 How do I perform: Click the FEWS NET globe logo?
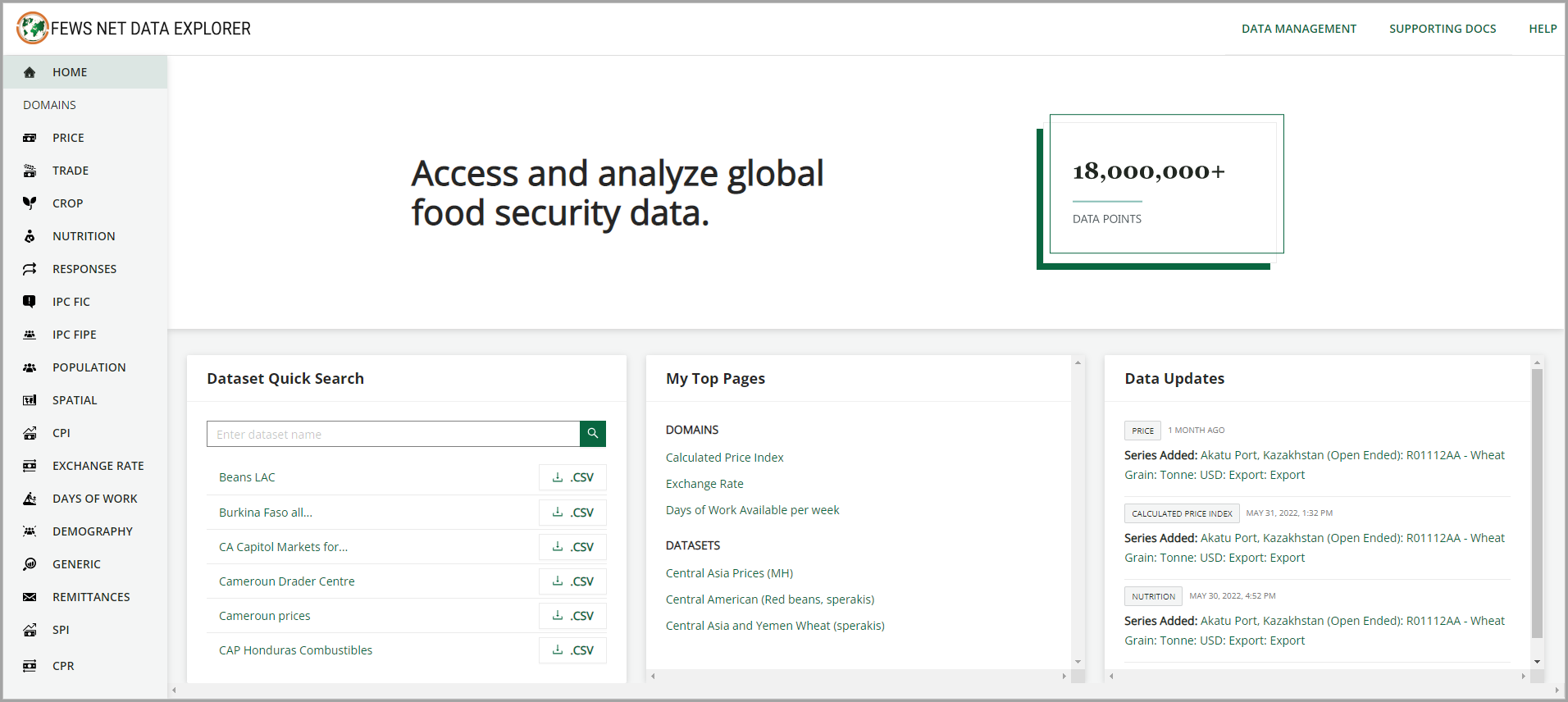click(33, 28)
